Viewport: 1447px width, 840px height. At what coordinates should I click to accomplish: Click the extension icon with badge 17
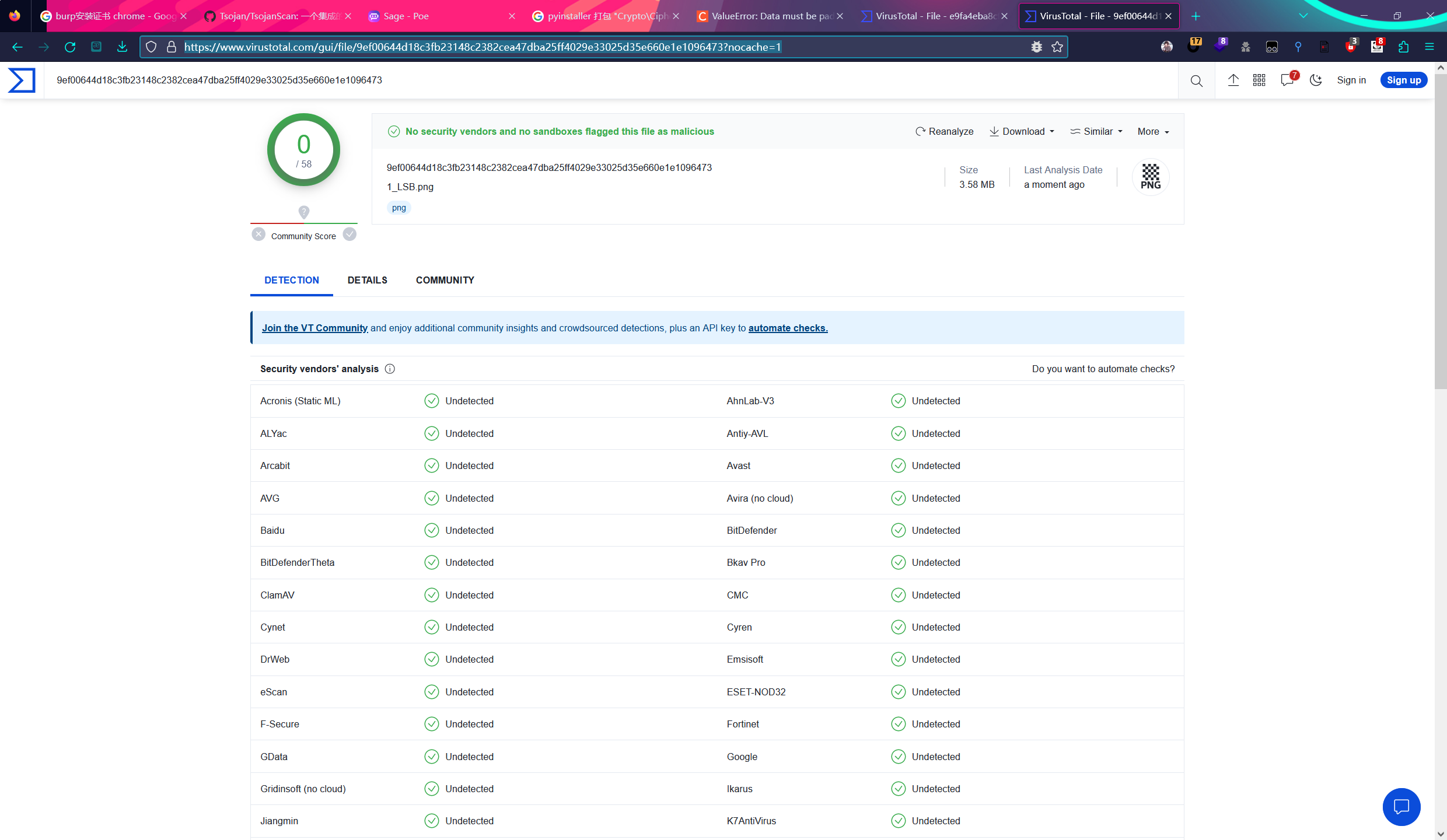pyautogui.click(x=1193, y=46)
